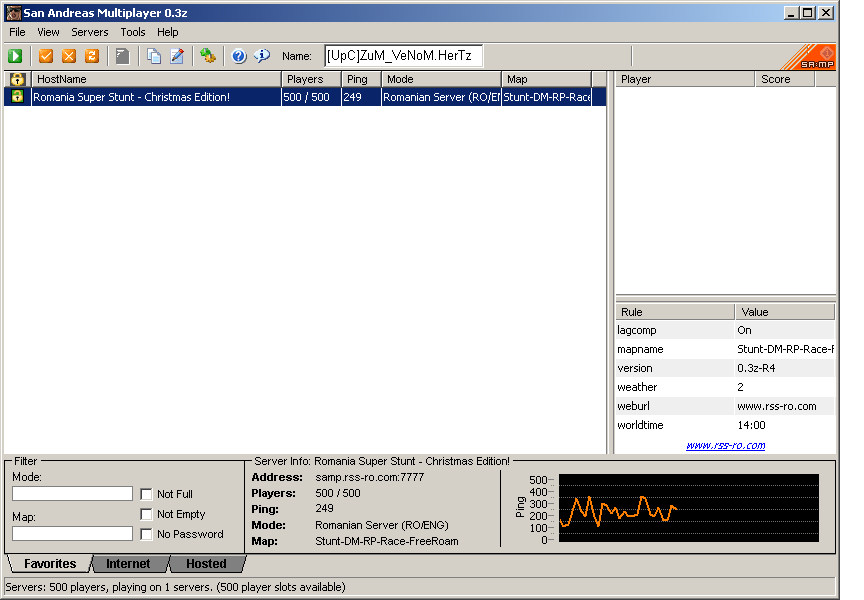Click the Player column header
The image size is (864, 600).
[685, 79]
